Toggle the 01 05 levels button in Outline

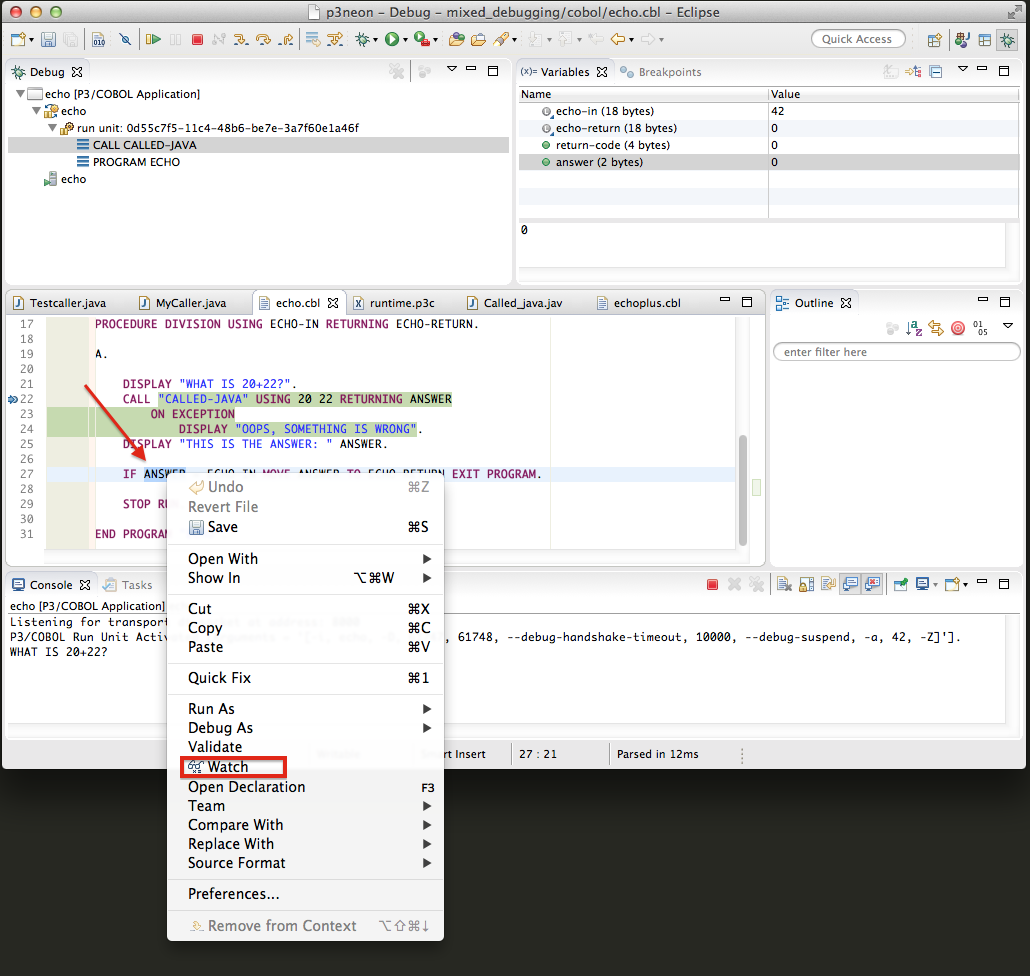click(980, 328)
